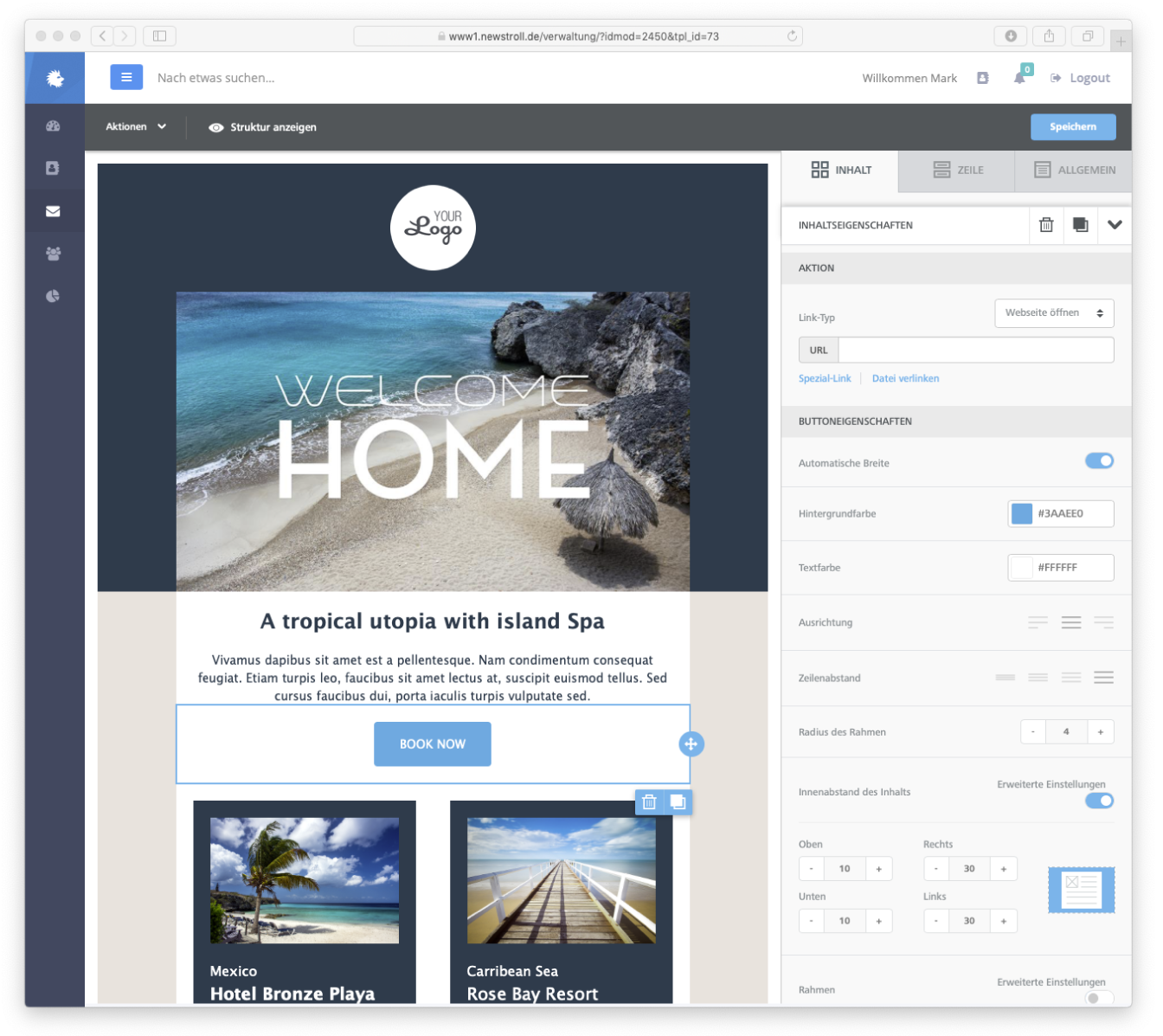This screenshot has height=1036, width=1163.
Task: Choose the third Zeilenabstand option
Action: 1071,678
